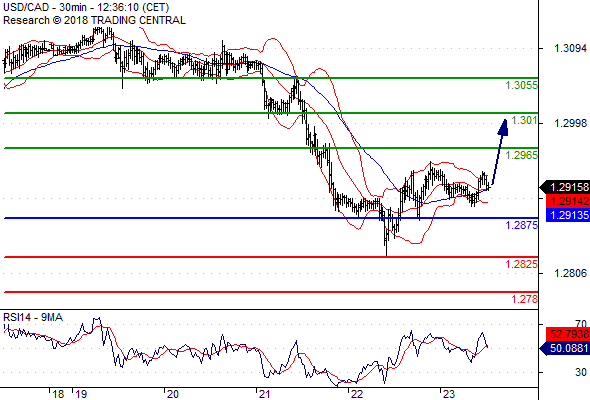The width and height of the screenshot is (590, 400).
Task: Select the Research 2018 TRADING CENTRAL caption
Action: coord(94,20)
